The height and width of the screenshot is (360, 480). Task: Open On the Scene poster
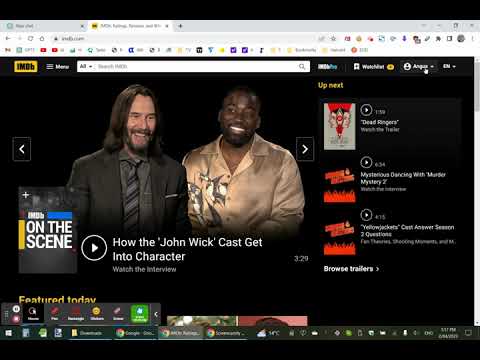pos(48,230)
